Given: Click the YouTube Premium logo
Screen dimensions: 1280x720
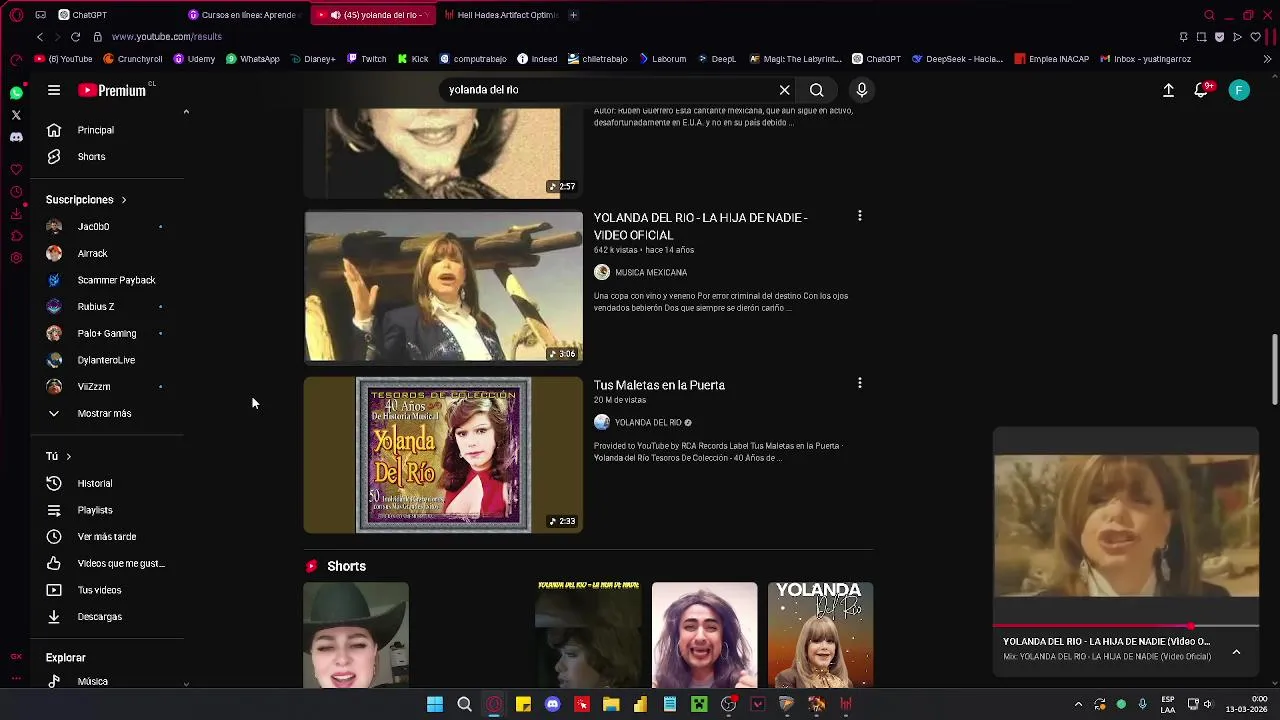Looking at the screenshot, I should 113,90.
